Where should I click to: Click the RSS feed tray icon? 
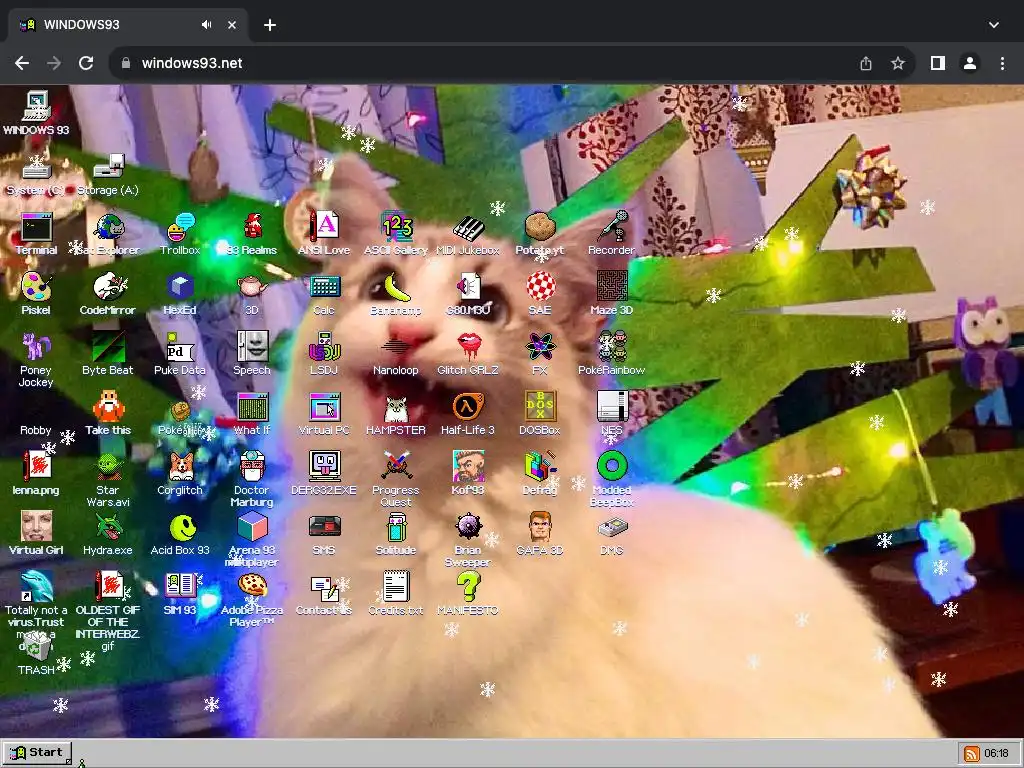(972, 754)
